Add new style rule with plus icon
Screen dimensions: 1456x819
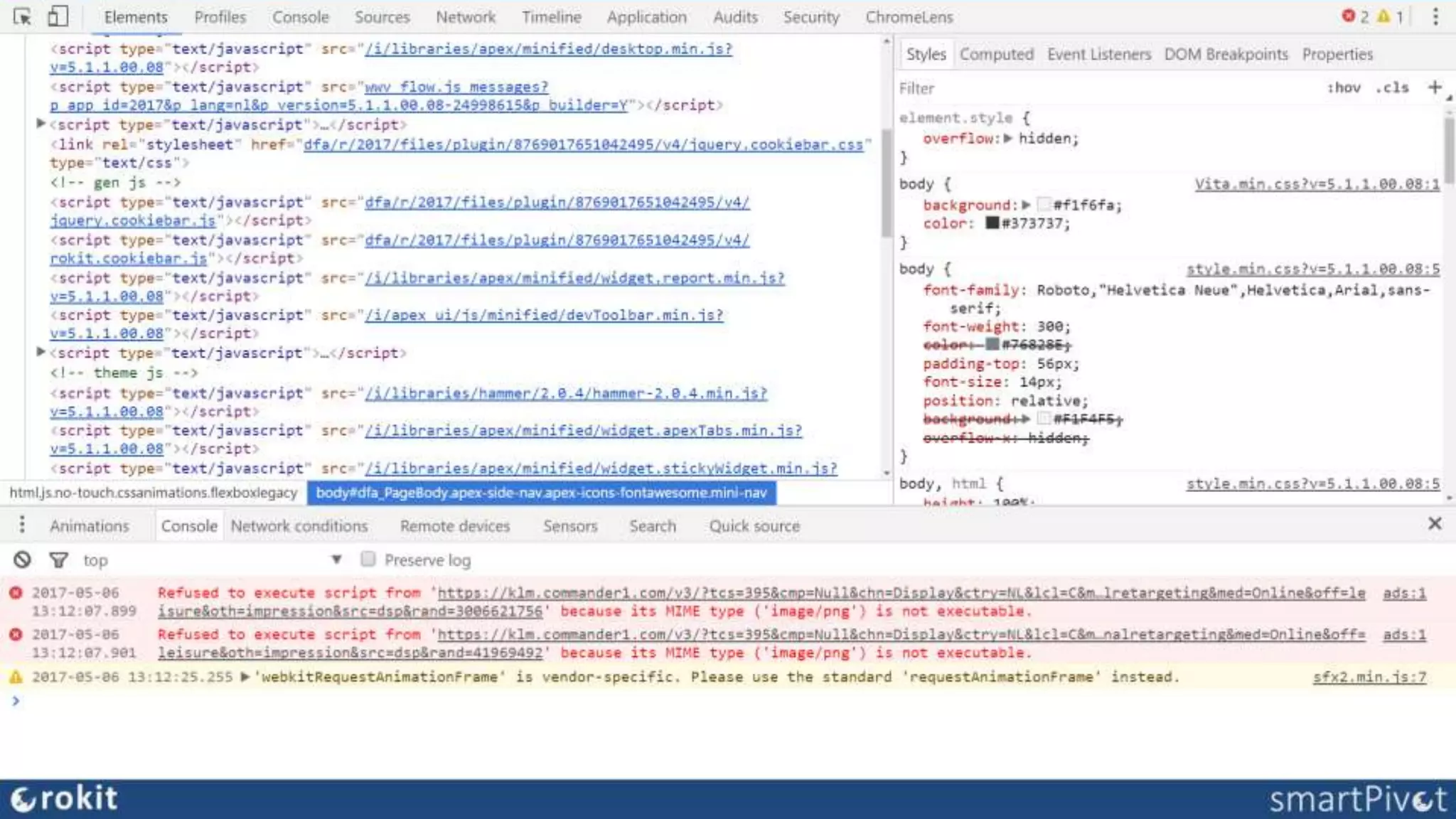pos(1435,87)
